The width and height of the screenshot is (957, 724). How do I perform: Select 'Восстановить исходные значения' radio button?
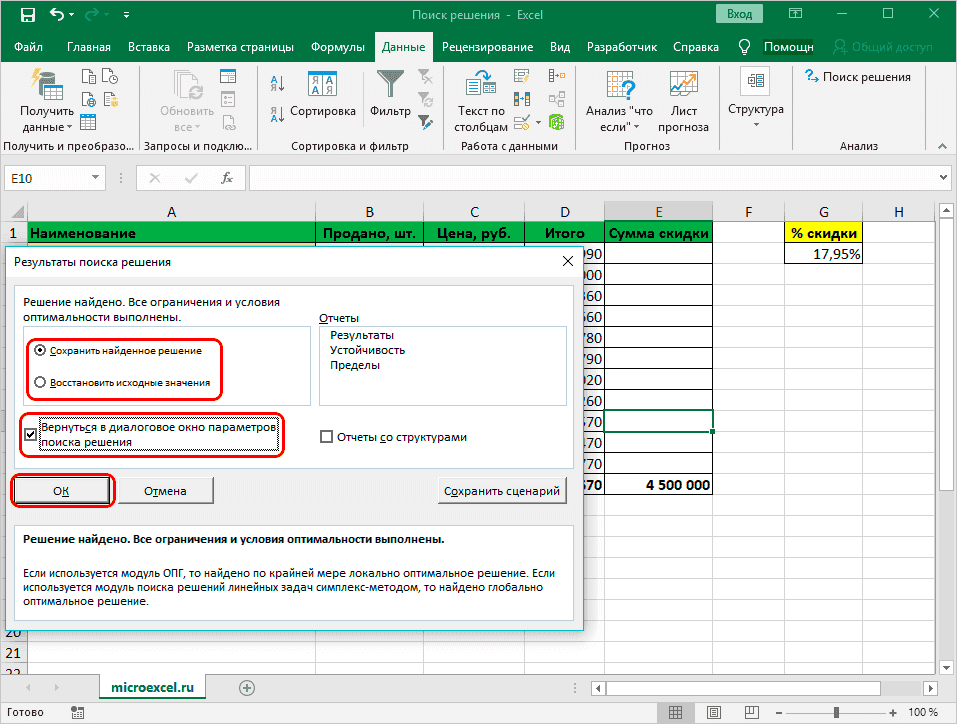(x=40, y=382)
